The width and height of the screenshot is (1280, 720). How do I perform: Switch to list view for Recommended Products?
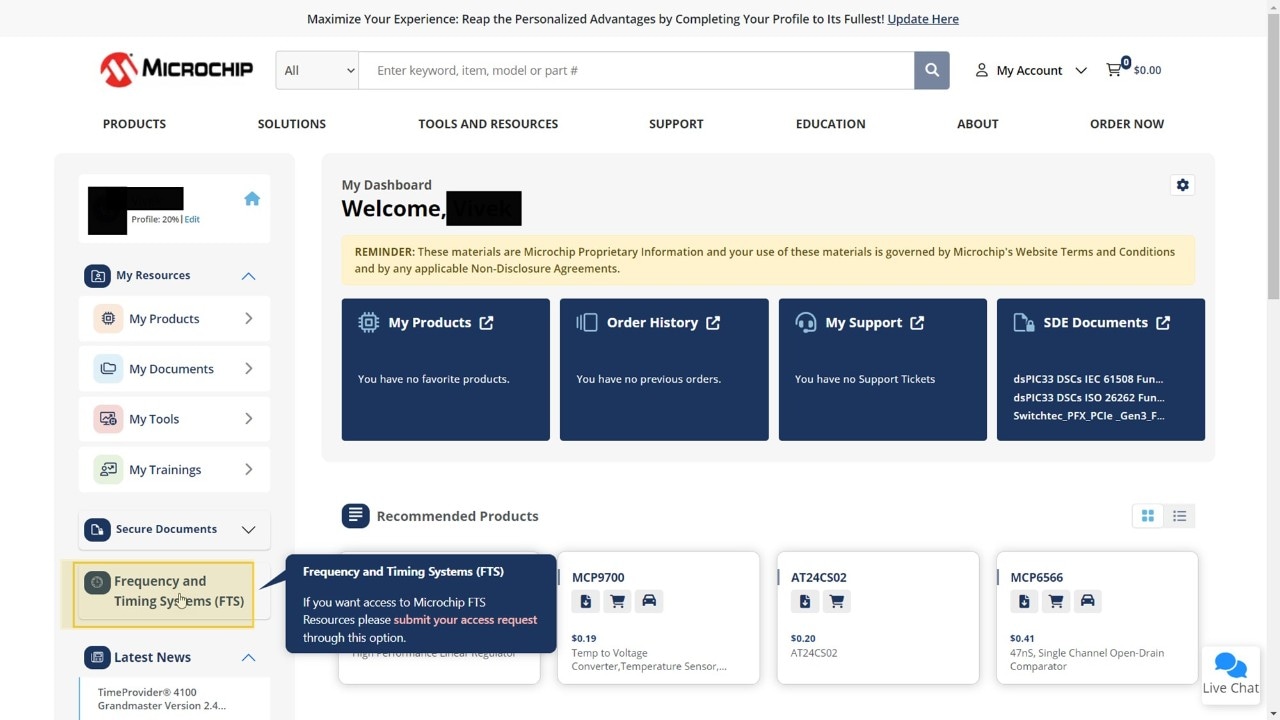click(1179, 515)
